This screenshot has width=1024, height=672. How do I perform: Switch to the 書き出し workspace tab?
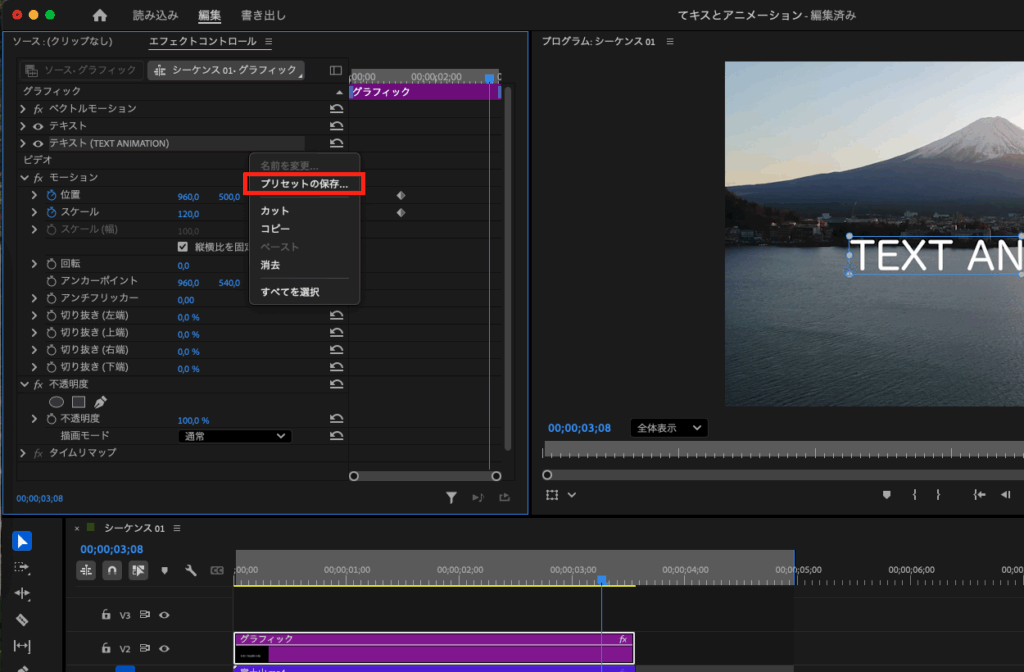263,15
